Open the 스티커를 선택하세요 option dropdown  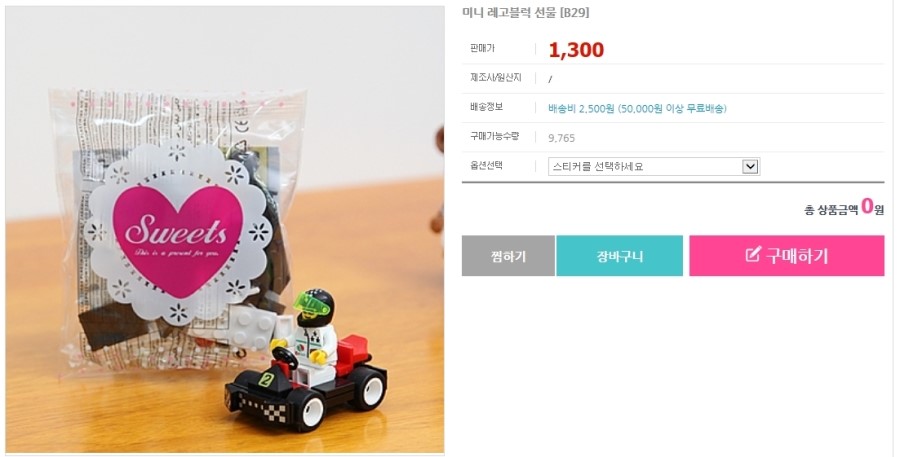654,166
